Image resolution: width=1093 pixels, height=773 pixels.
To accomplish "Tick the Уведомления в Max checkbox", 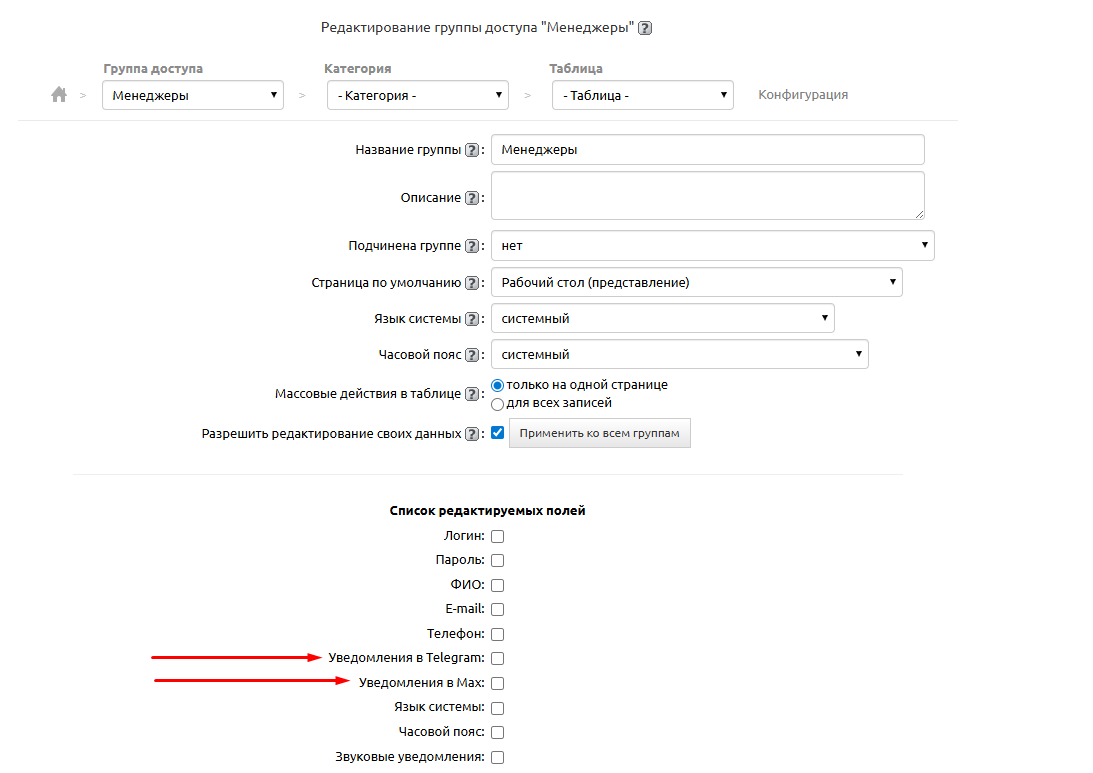I will pos(497,683).
